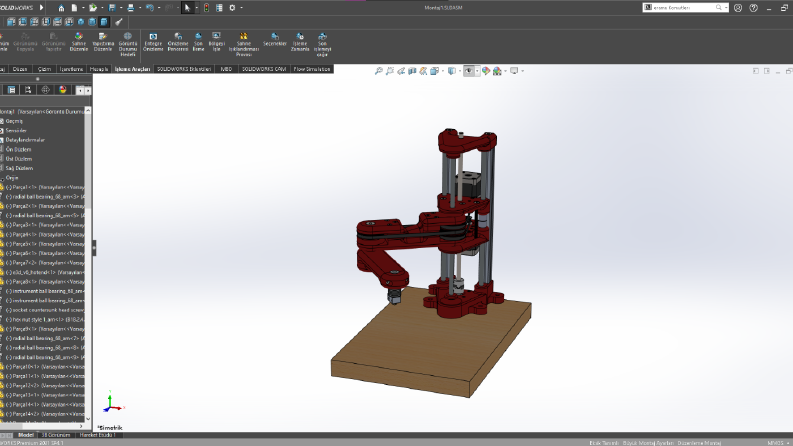Expand SOLIDWORKS menu arrow
Viewport: 793px width, 446px height.
click(41, 8)
